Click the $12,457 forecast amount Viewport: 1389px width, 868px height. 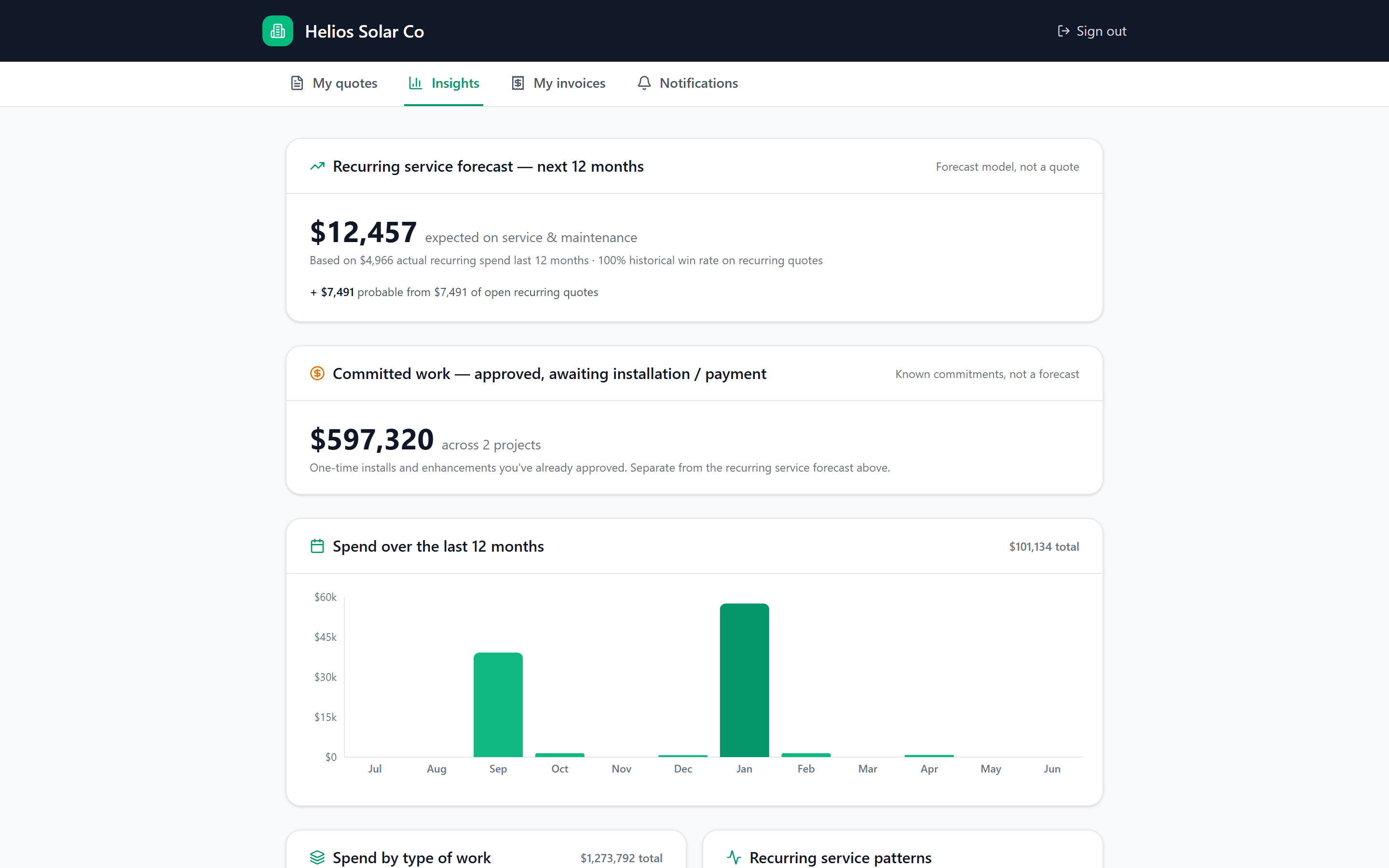point(363,232)
